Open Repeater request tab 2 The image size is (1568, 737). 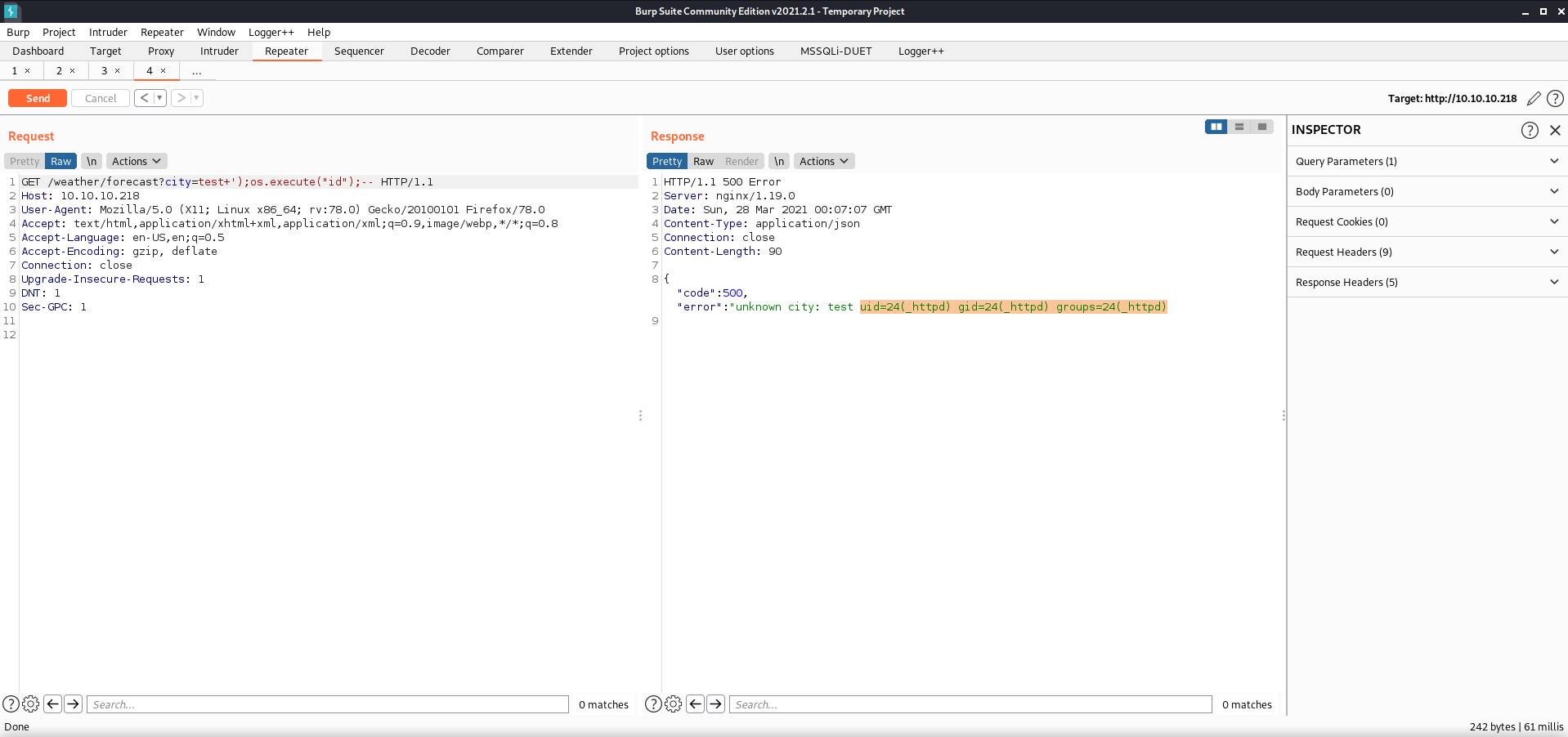[x=59, y=71]
